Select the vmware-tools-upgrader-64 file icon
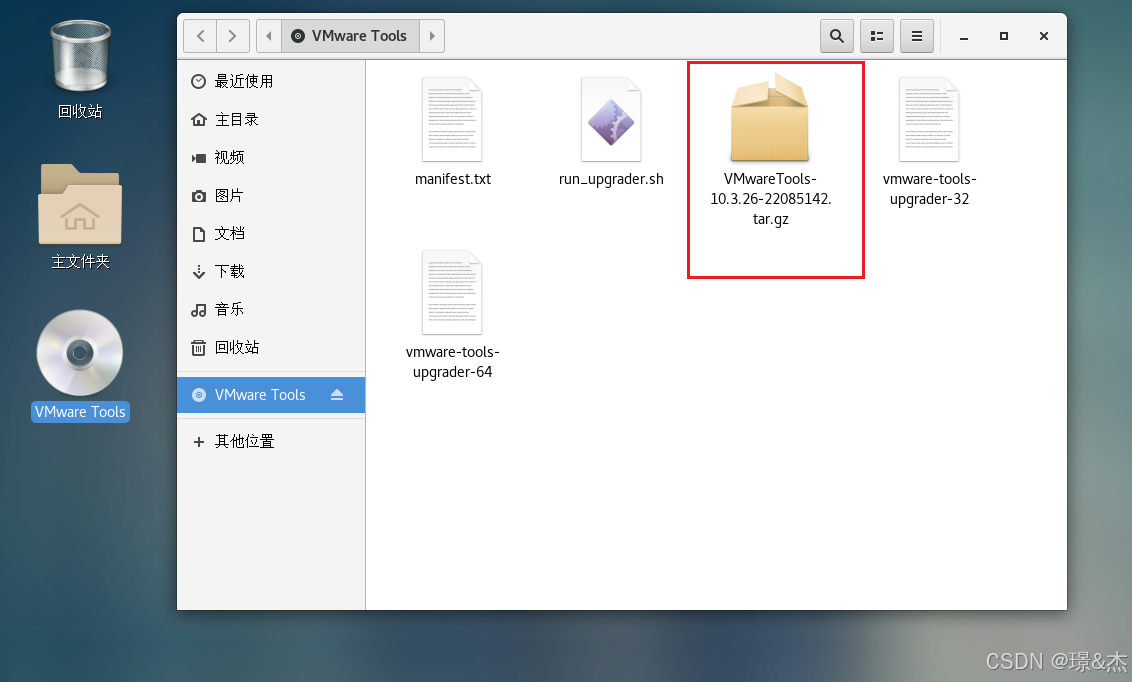The image size is (1132, 682). tap(453, 292)
